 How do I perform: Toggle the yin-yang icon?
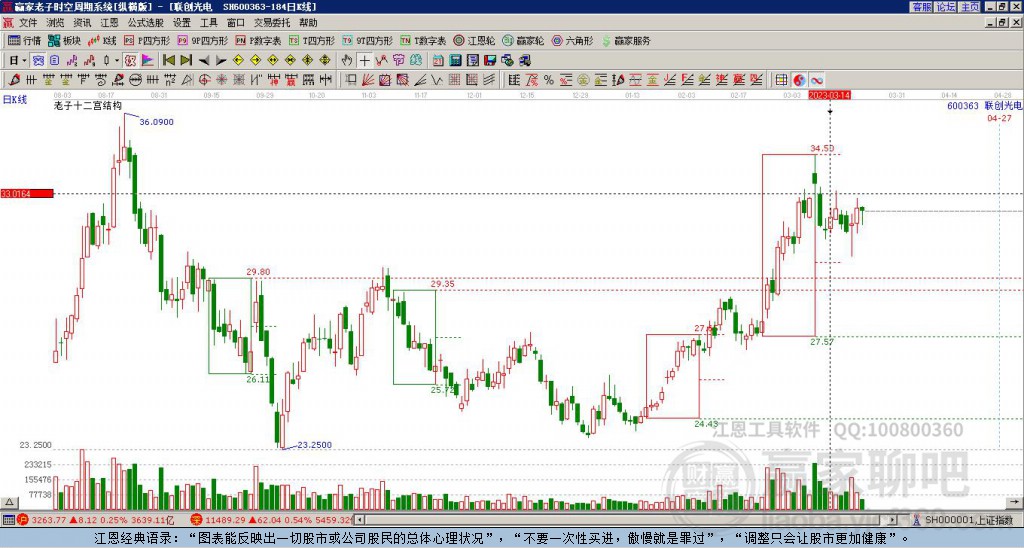[x=799, y=80]
